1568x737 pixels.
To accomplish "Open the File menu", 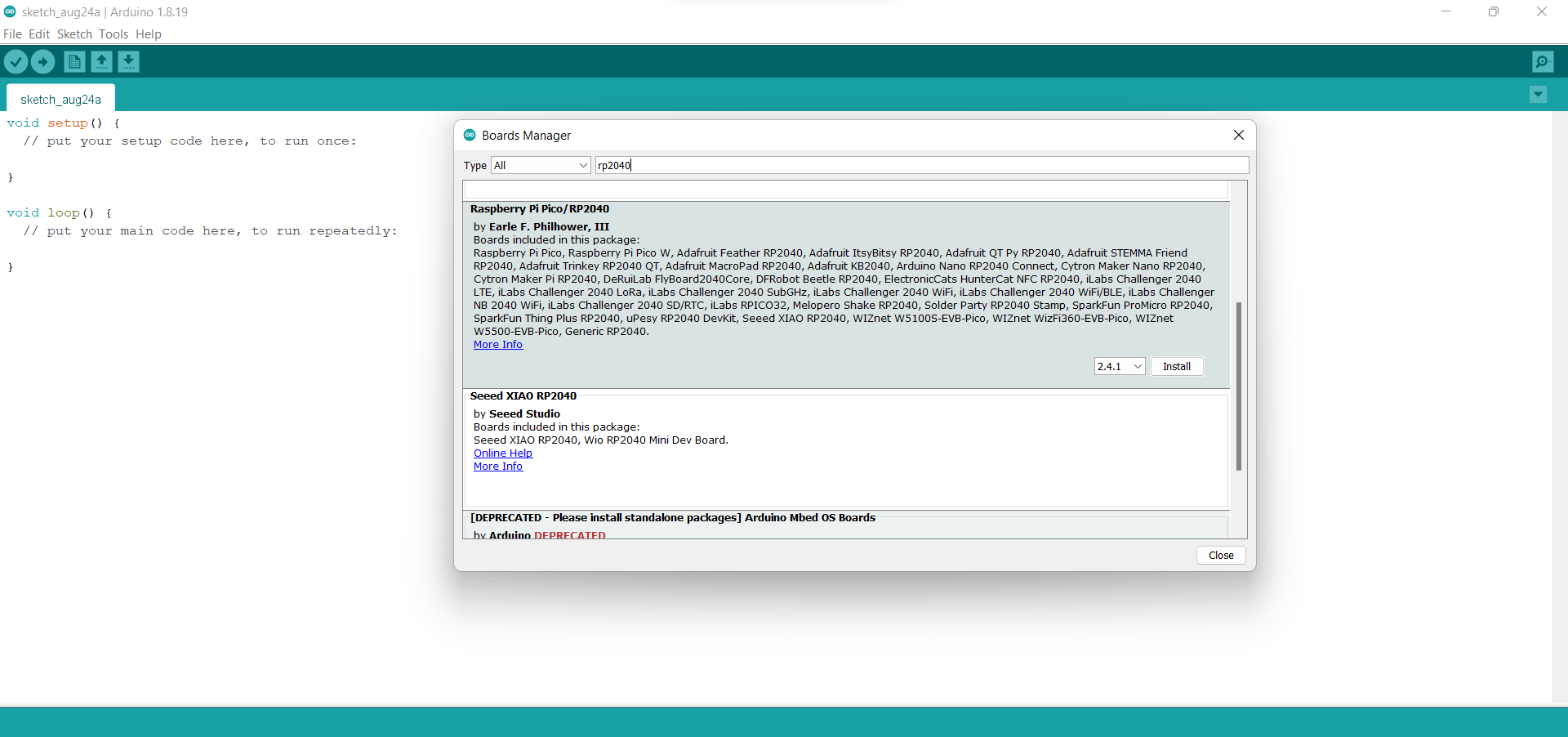I will click(12, 34).
